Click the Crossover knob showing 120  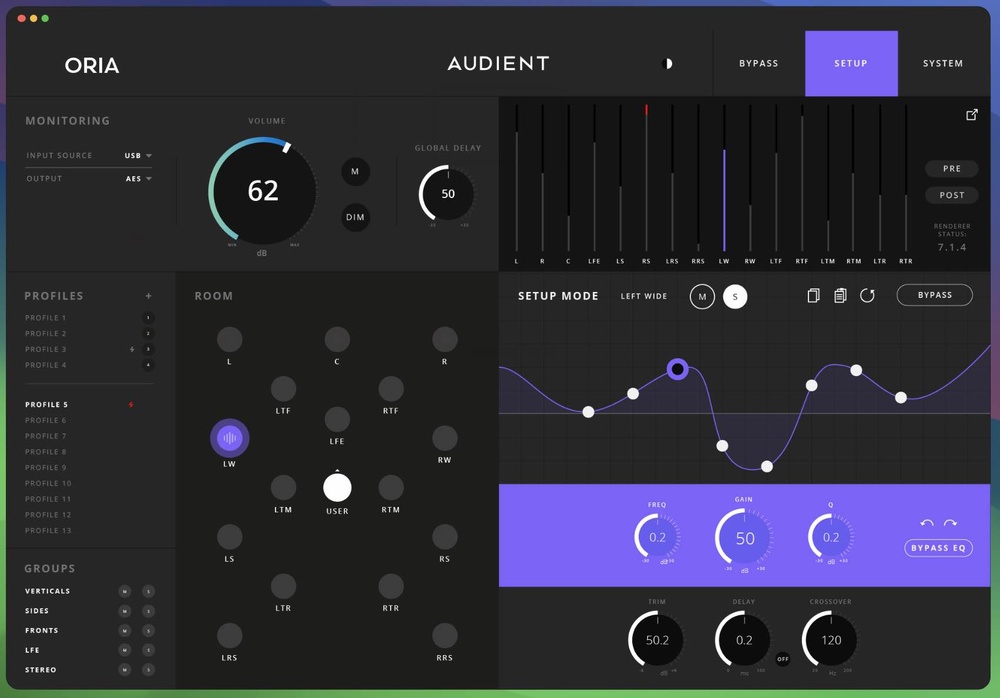[831, 640]
